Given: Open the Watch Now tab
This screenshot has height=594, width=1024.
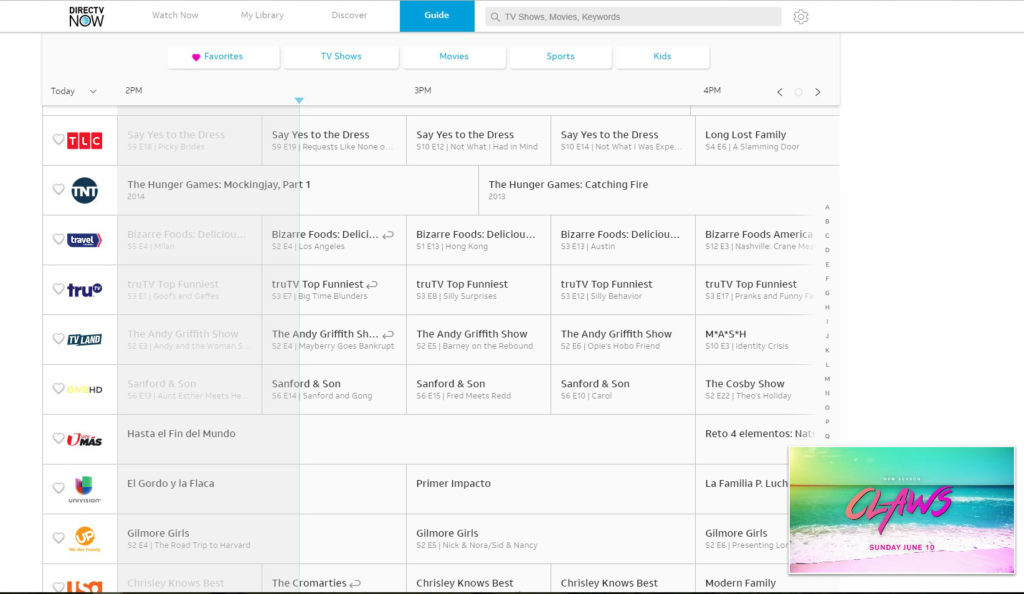Looking at the screenshot, I should (175, 15).
